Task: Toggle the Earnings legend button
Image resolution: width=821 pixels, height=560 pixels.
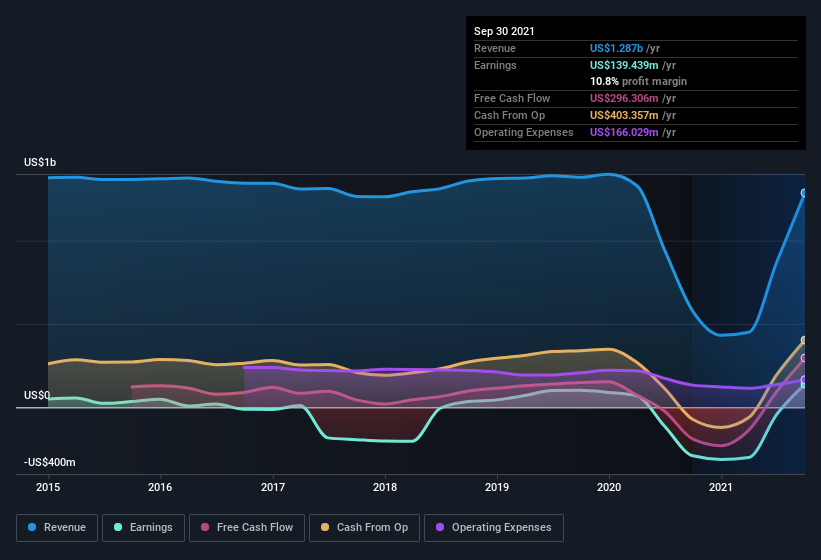Action: point(143,528)
